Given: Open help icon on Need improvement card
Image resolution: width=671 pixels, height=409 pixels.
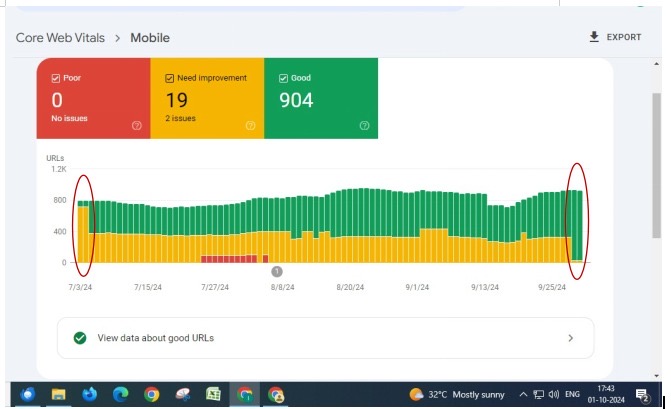Looking at the screenshot, I should (x=250, y=125).
